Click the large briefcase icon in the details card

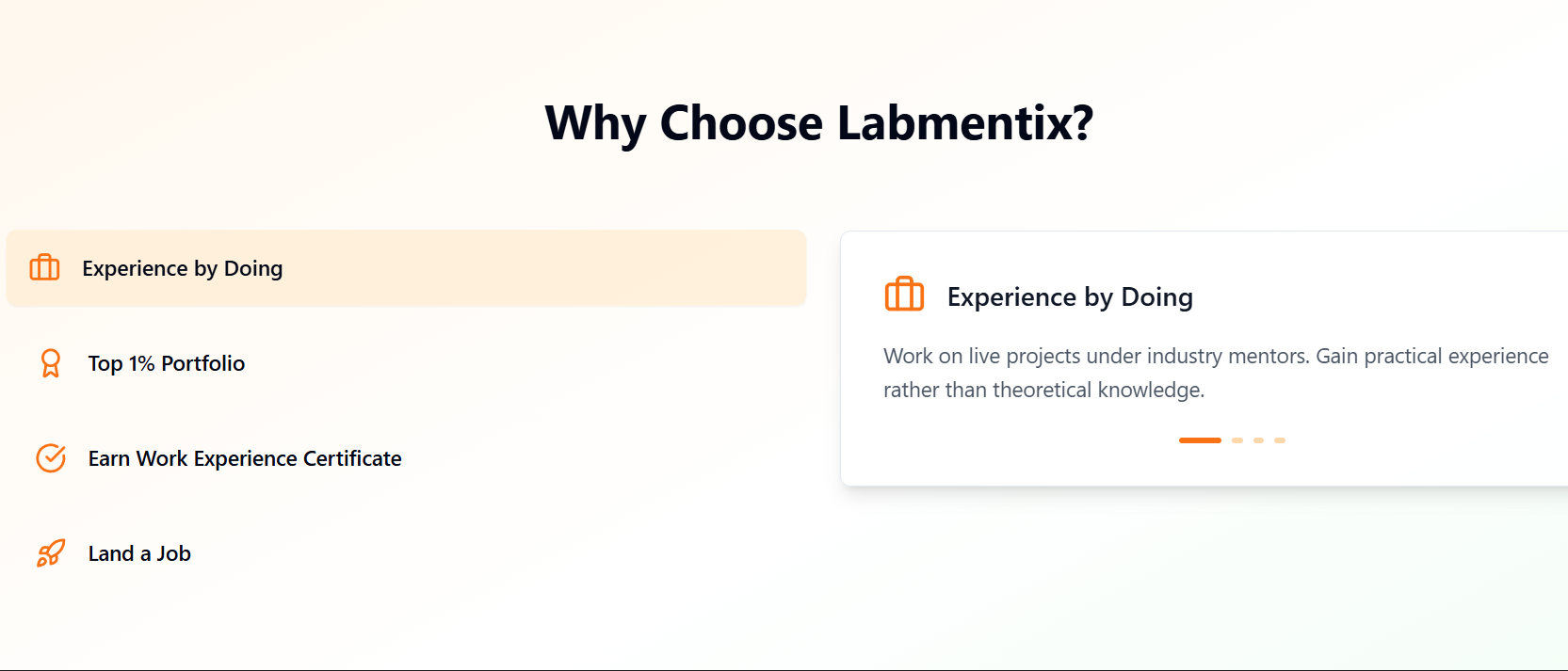pyautogui.click(x=904, y=295)
